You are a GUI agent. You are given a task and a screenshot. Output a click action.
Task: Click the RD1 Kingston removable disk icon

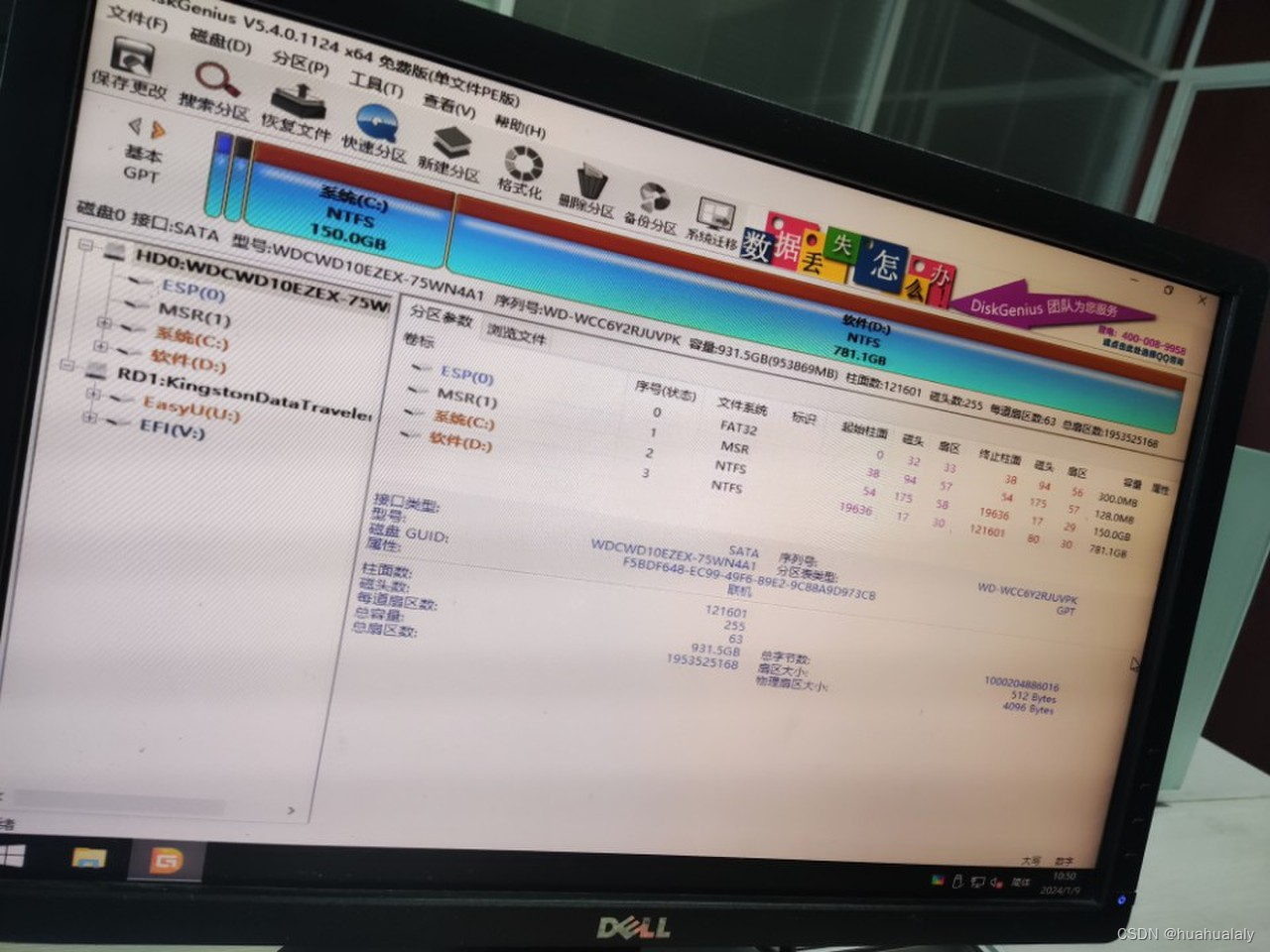(x=97, y=371)
